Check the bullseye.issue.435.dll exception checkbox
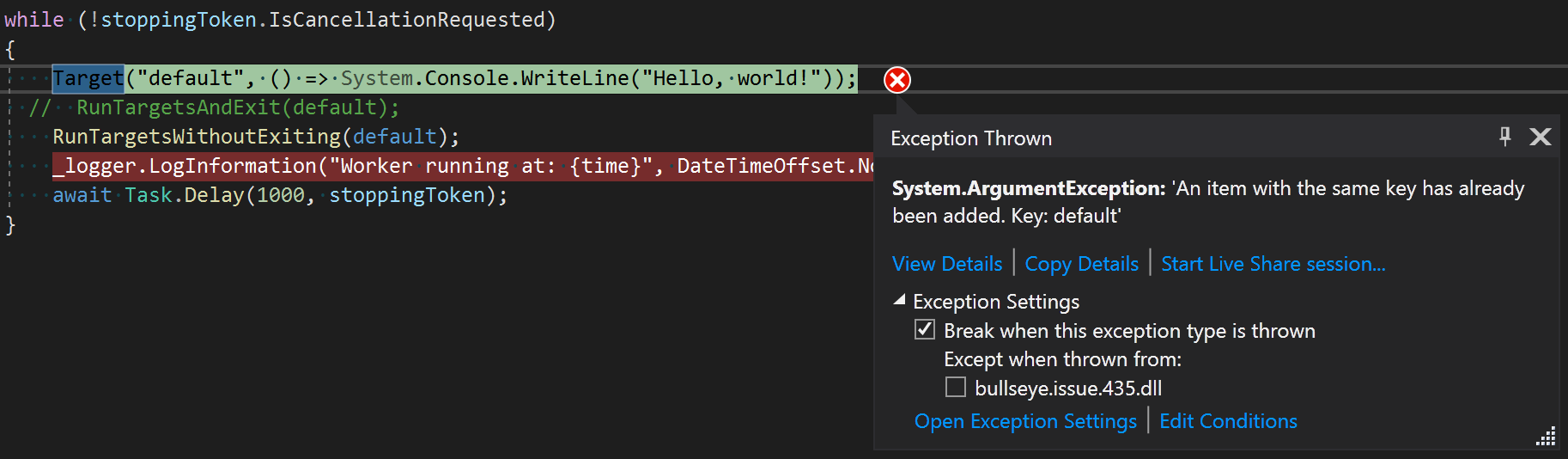This screenshot has height=459, width=1568. tap(956, 387)
